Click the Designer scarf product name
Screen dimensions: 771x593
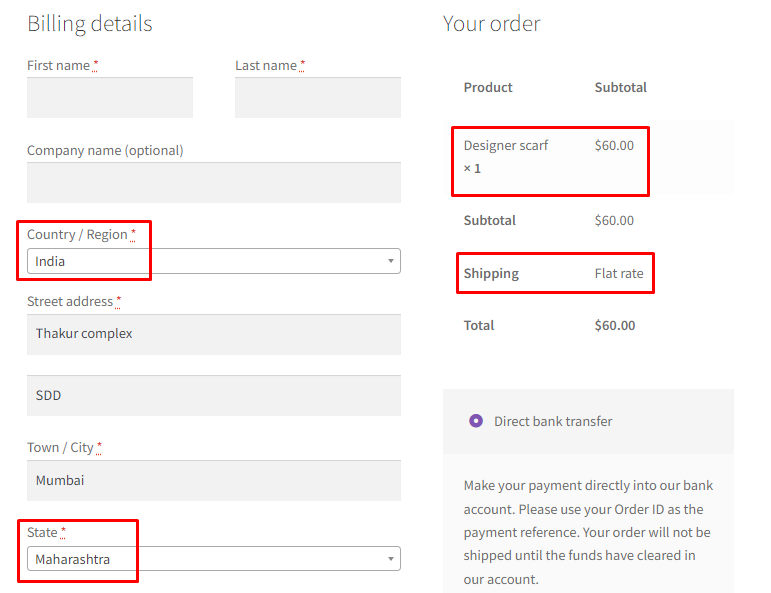click(506, 145)
